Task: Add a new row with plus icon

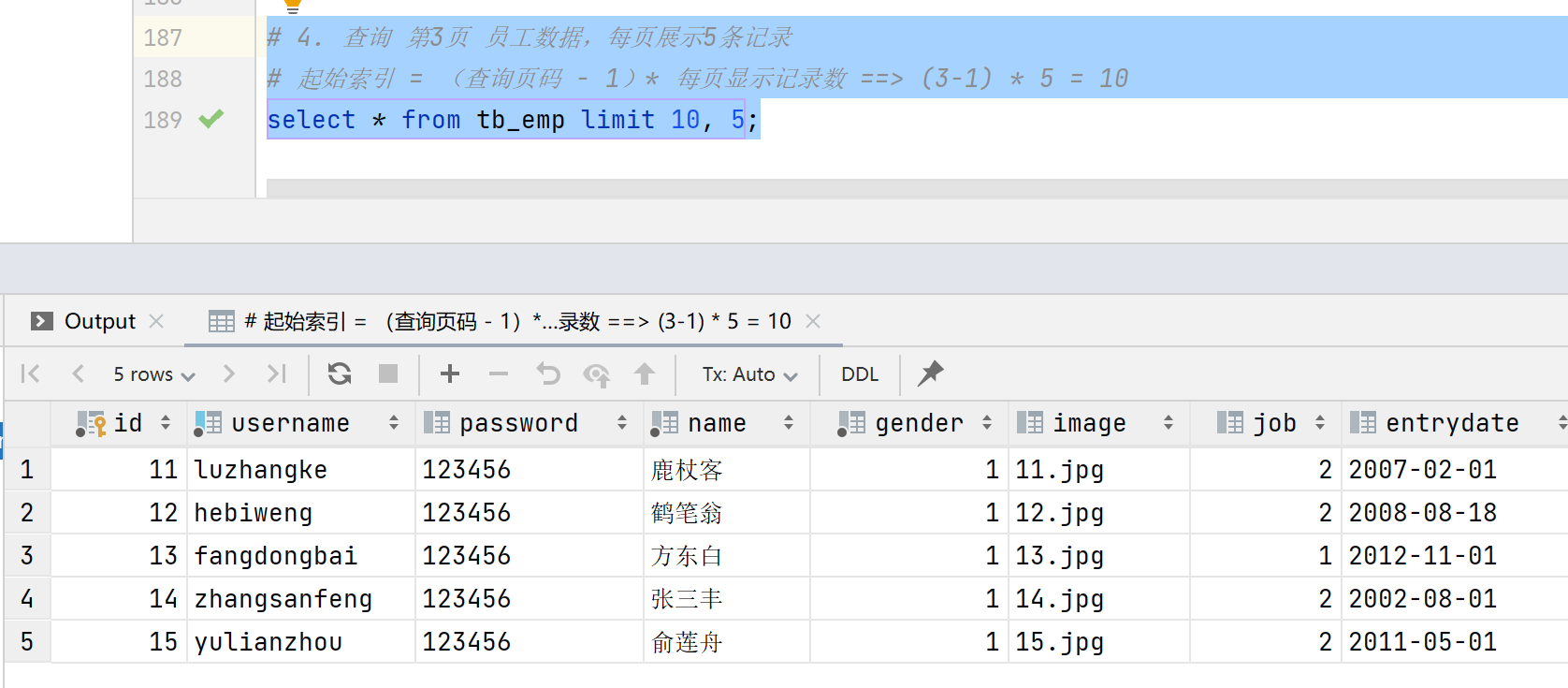Action: click(450, 374)
